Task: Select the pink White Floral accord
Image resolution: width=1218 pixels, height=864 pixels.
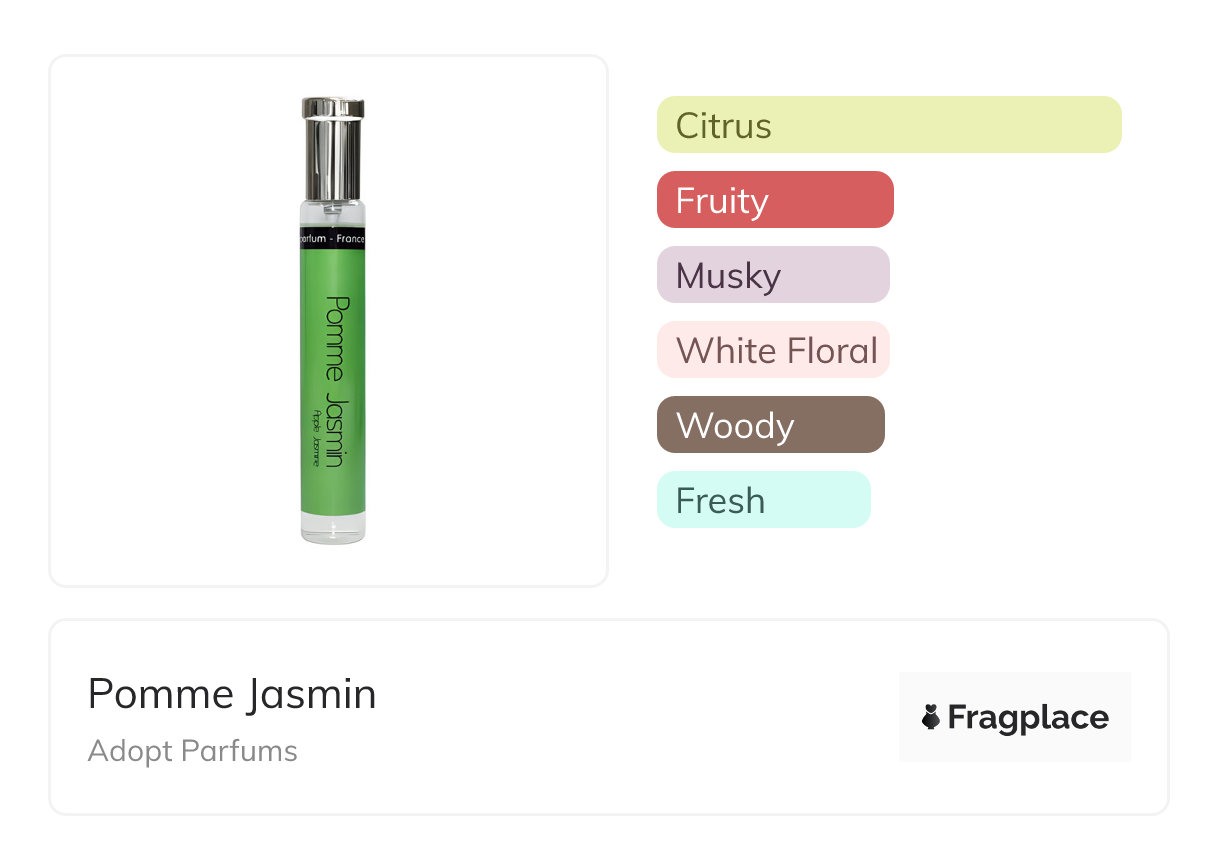Action: [773, 350]
